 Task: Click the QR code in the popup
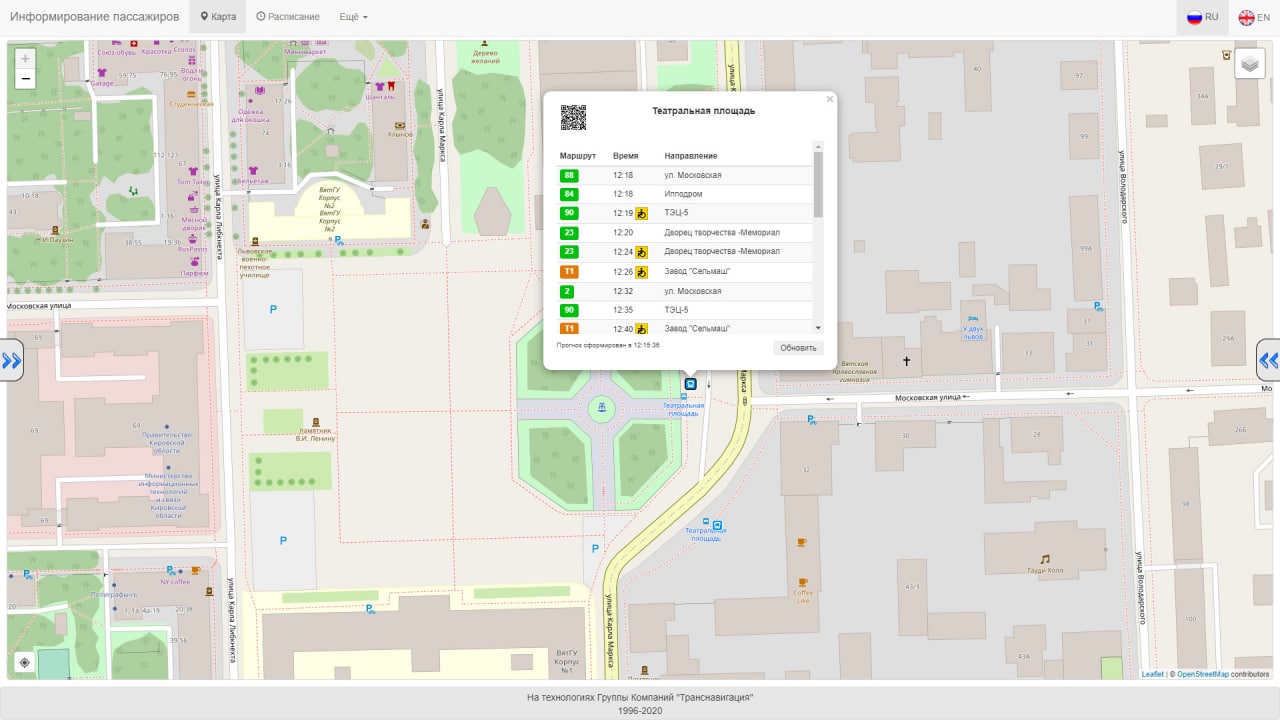click(x=573, y=118)
